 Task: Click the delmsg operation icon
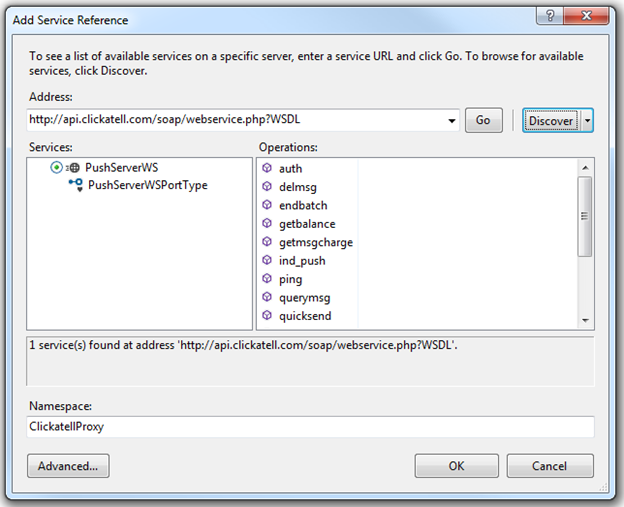click(x=267, y=187)
